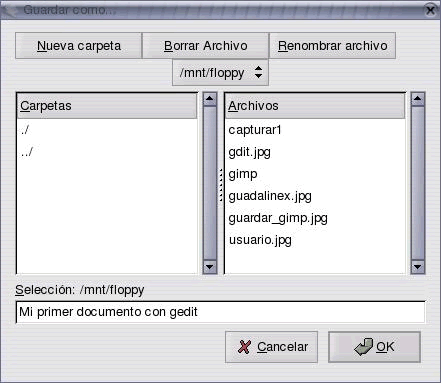Select the usuario.jpg file

pos(315,240)
